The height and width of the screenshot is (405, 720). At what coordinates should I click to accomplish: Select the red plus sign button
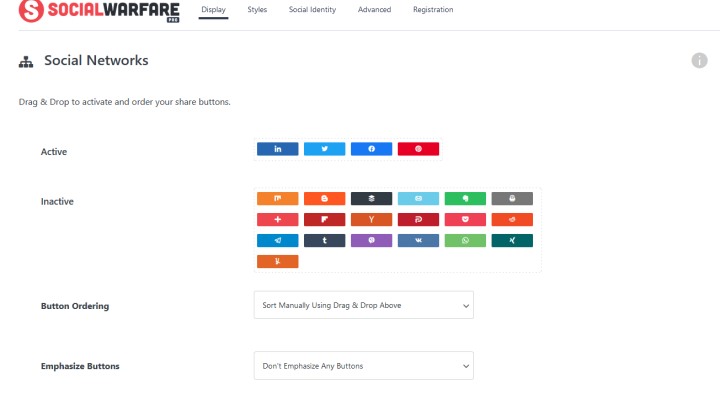point(277,219)
